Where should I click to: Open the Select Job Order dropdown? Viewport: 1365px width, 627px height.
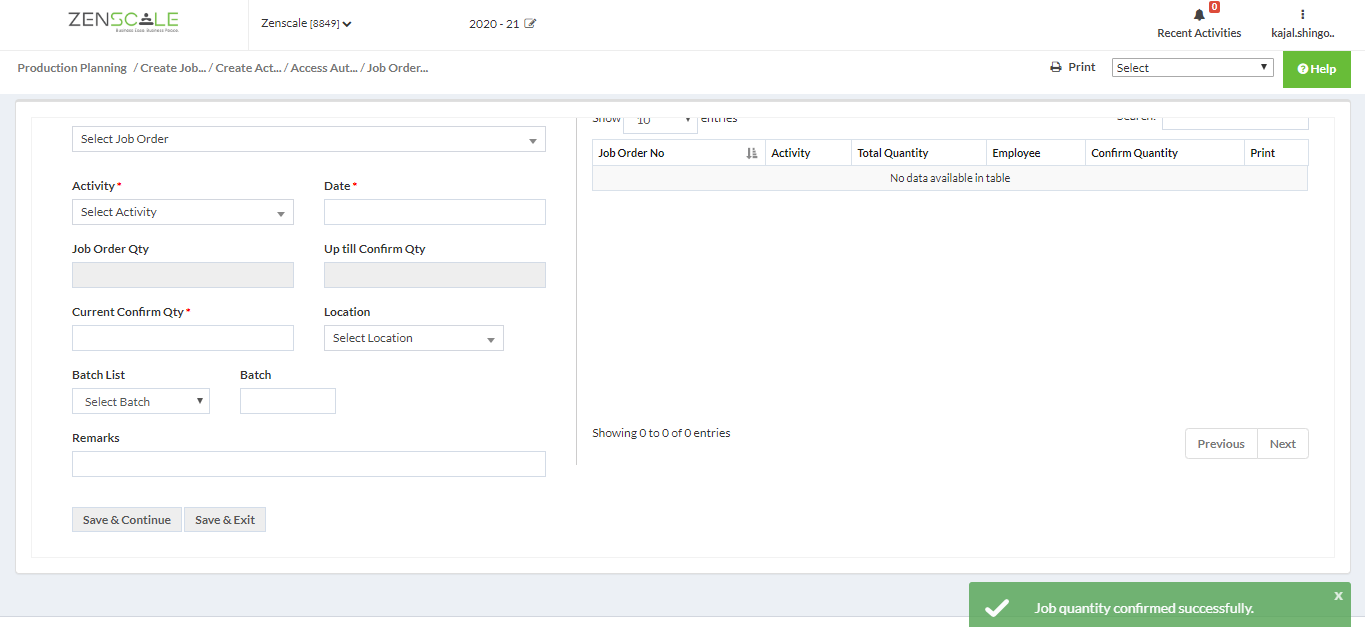(x=309, y=139)
